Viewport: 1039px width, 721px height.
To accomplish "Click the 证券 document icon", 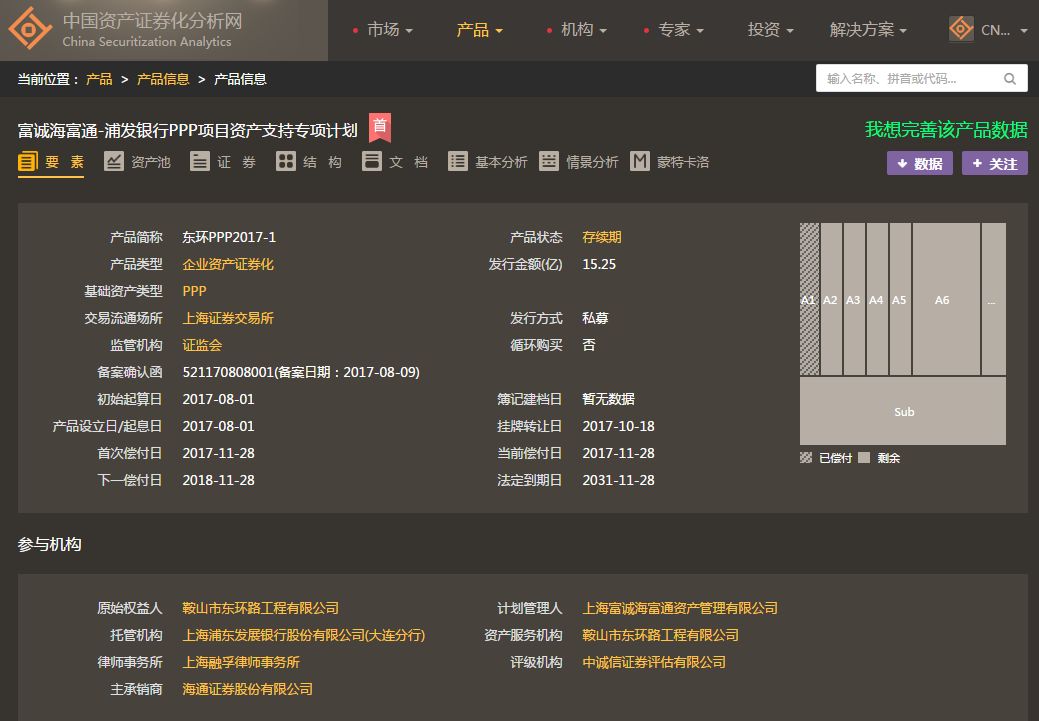I will 200,162.
